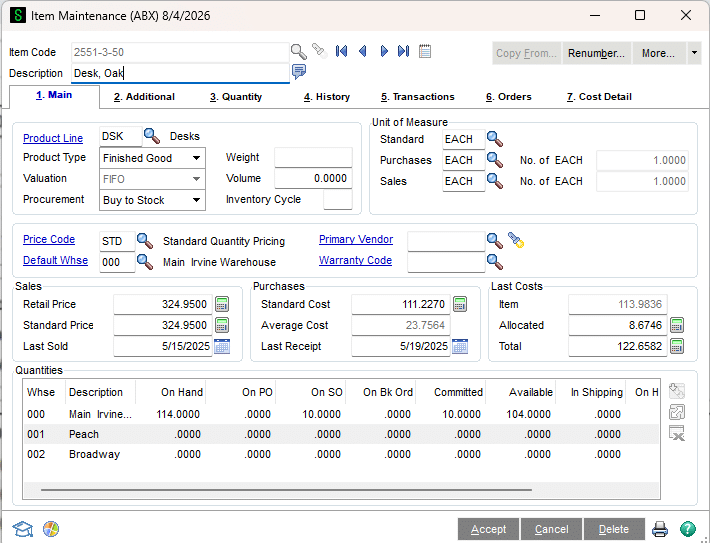Click the Accept button

[x=489, y=529]
